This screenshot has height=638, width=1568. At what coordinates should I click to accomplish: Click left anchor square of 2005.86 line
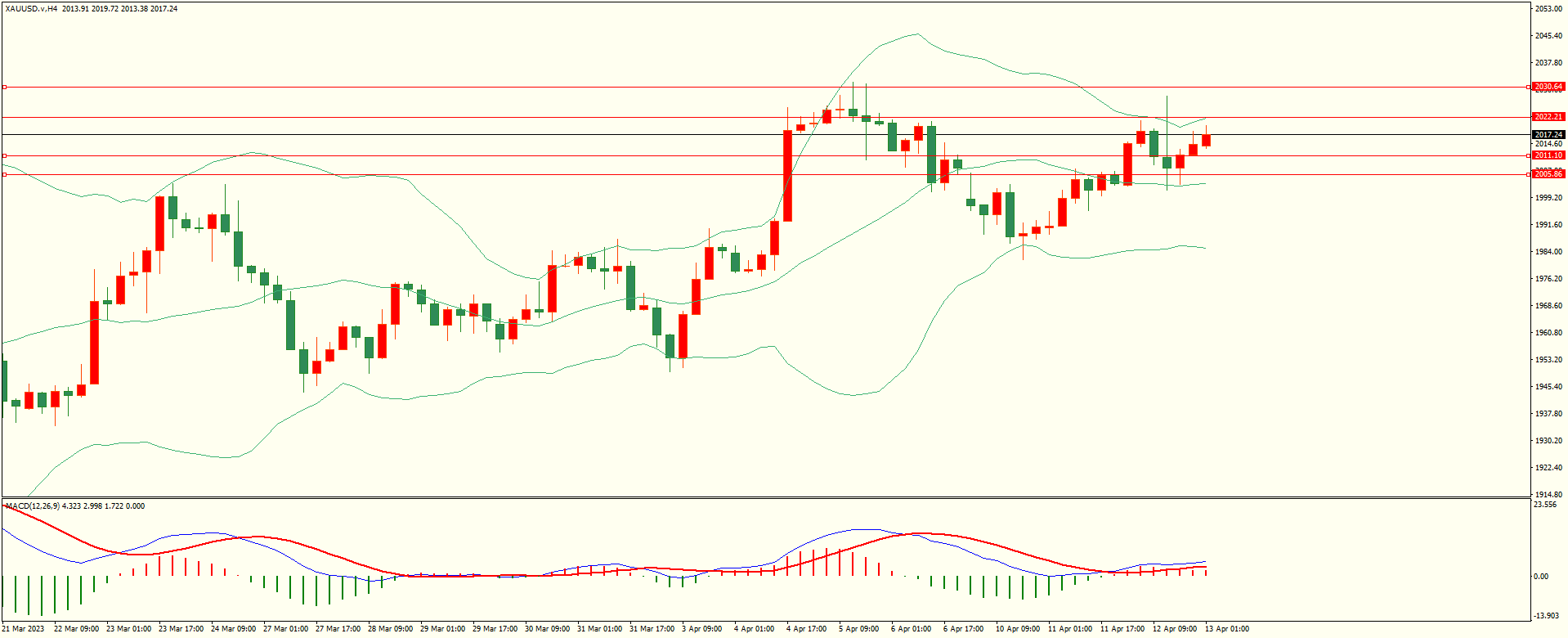point(4,174)
